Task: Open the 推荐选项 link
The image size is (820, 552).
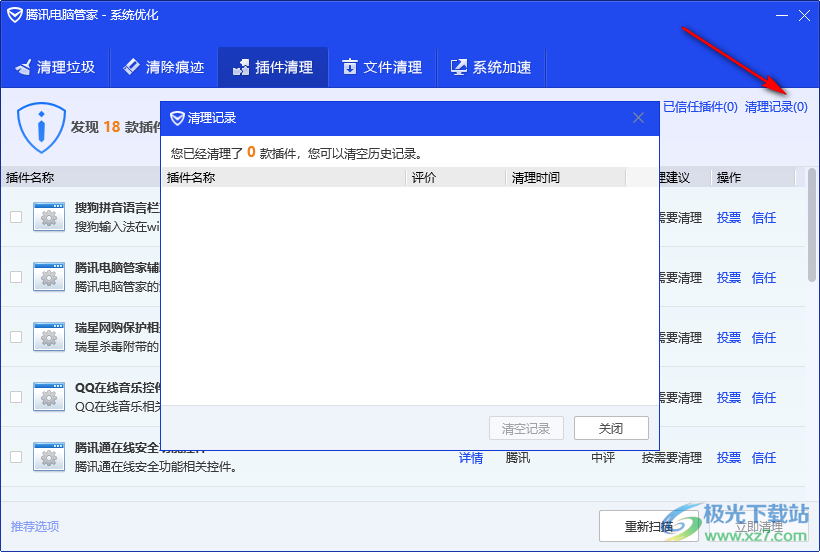Action: [x=35, y=526]
